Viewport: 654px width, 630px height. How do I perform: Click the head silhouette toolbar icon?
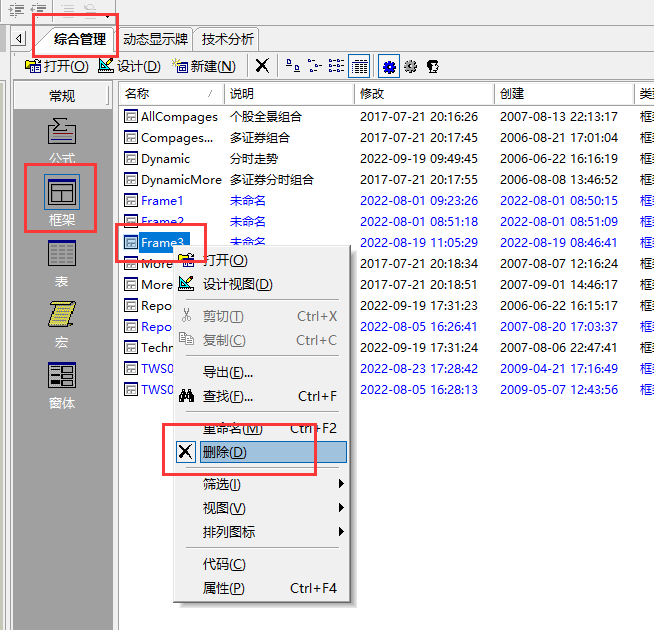pos(433,66)
